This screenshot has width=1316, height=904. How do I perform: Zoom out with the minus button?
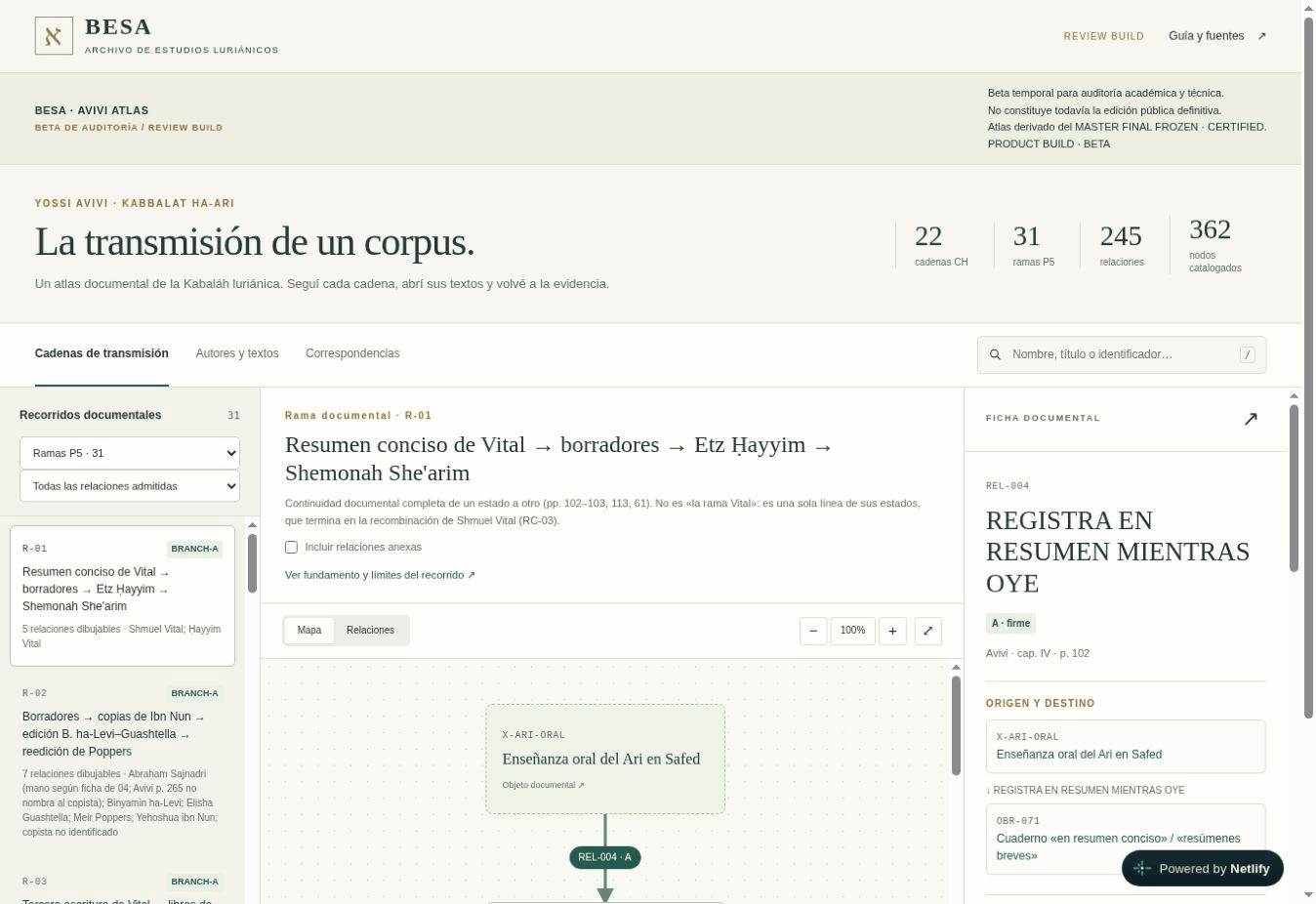813,631
